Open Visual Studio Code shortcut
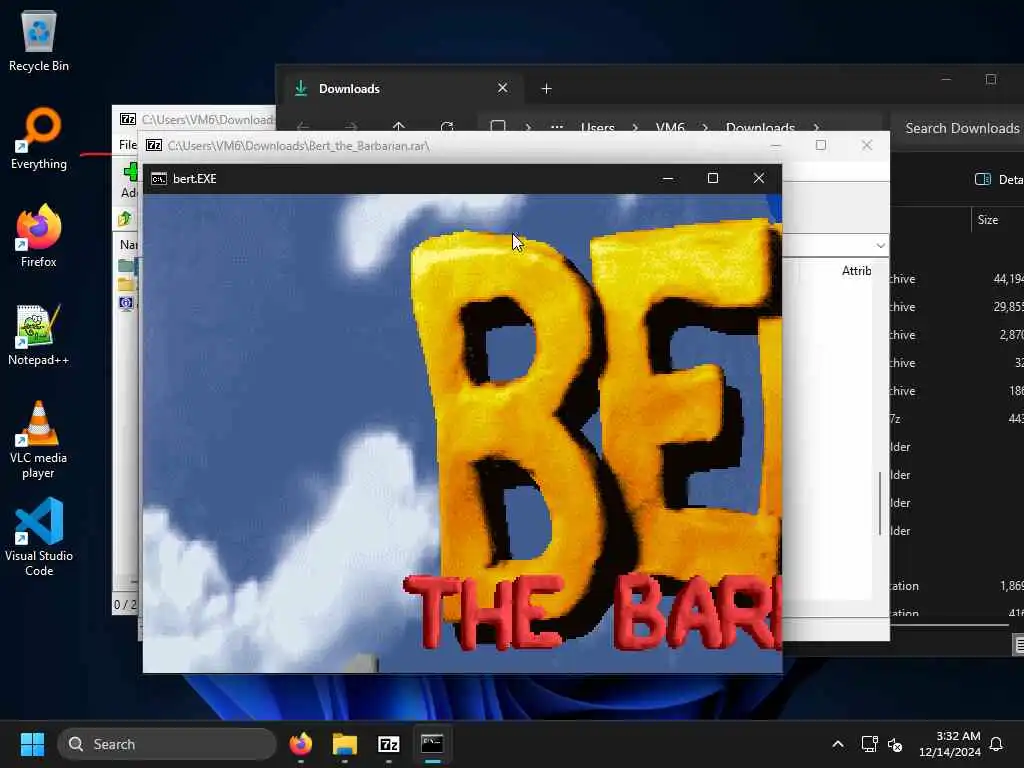The image size is (1024, 768). pyautogui.click(x=39, y=538)
